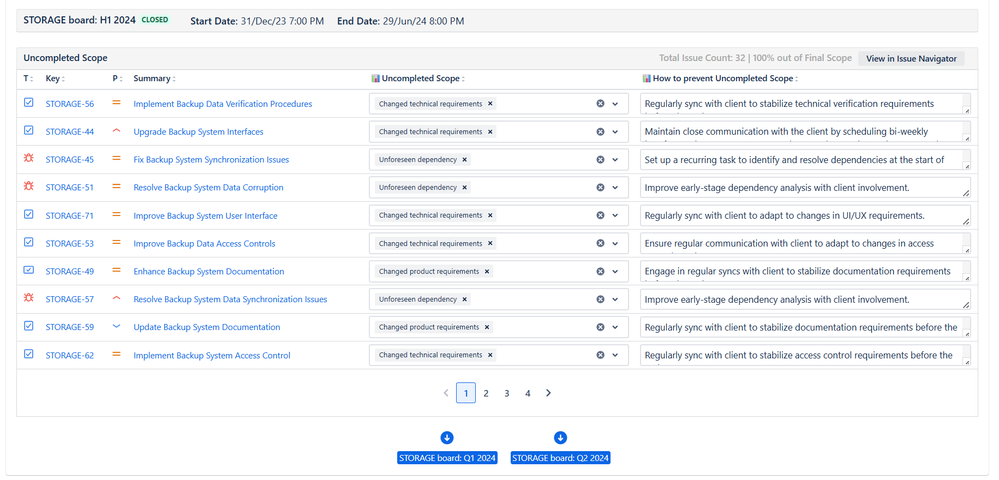999x480 pixels.
Task: Edit prevention text field for STORAGE-71
Action: pyautogui.click(x=805, y=215)
